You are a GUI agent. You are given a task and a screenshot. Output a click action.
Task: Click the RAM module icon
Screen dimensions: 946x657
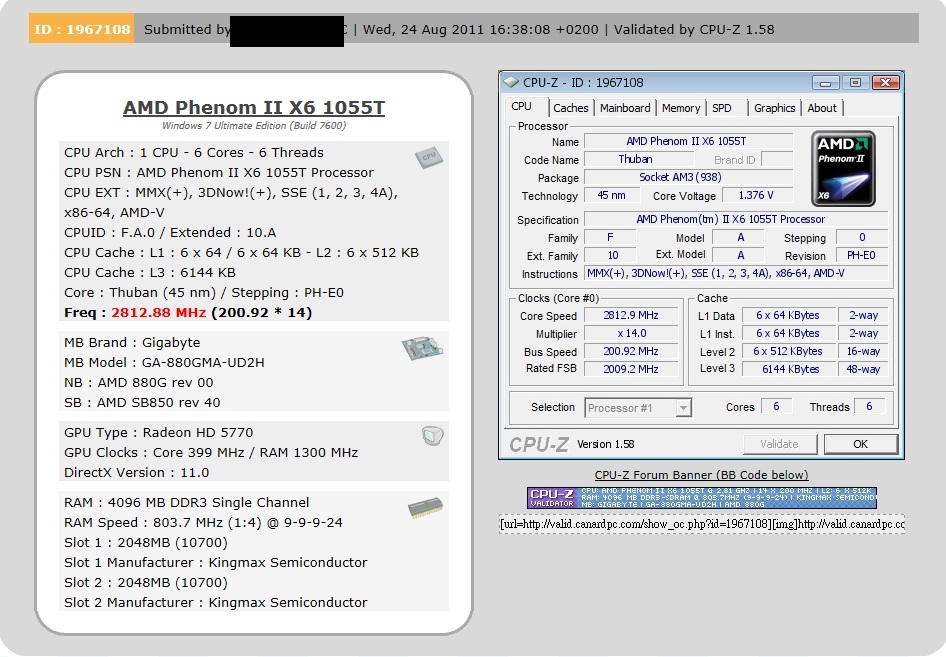[x=425, y=508]
